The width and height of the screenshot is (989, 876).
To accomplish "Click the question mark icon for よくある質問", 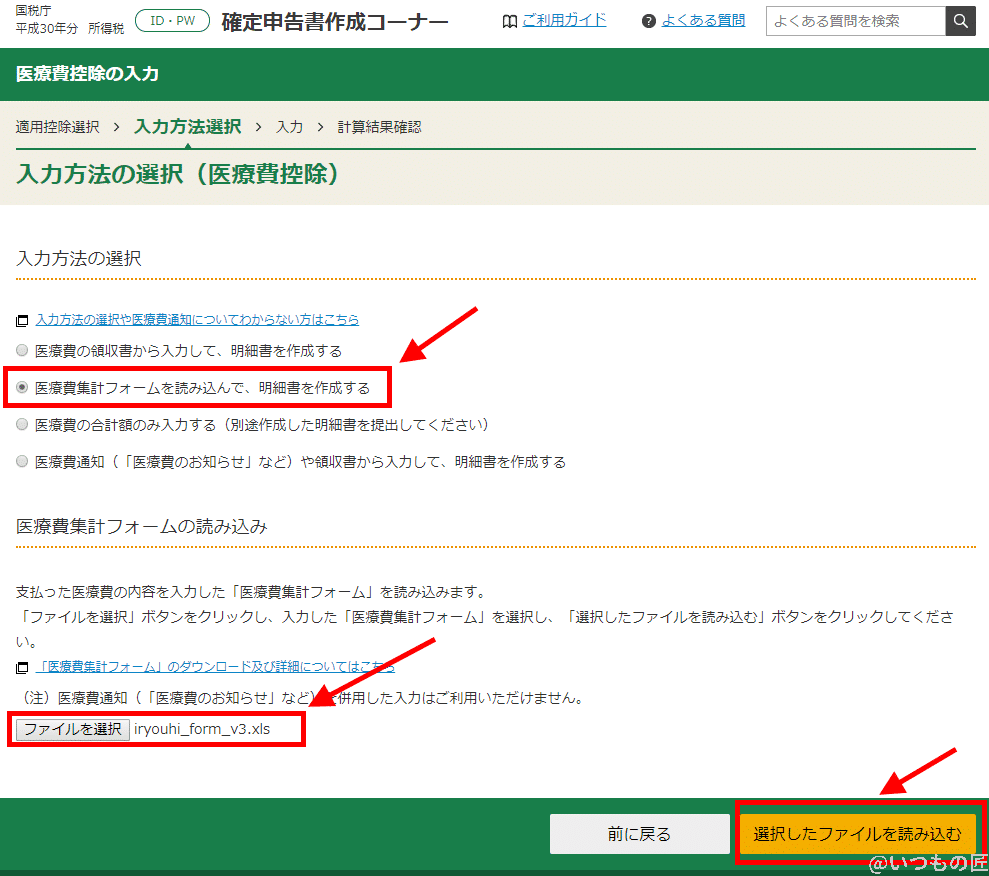I will tap(649, 21).
